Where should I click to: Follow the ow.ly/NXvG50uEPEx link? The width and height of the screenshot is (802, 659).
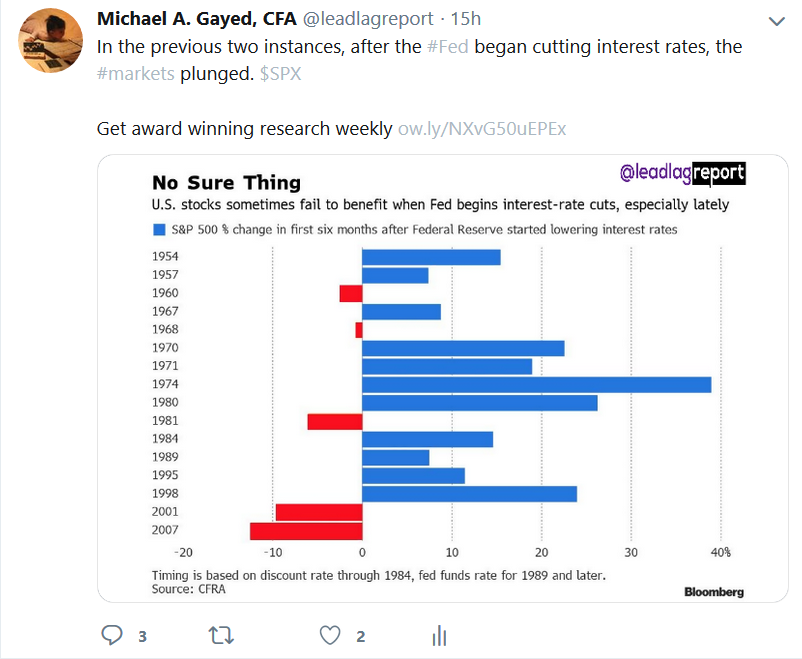(482, 129)
